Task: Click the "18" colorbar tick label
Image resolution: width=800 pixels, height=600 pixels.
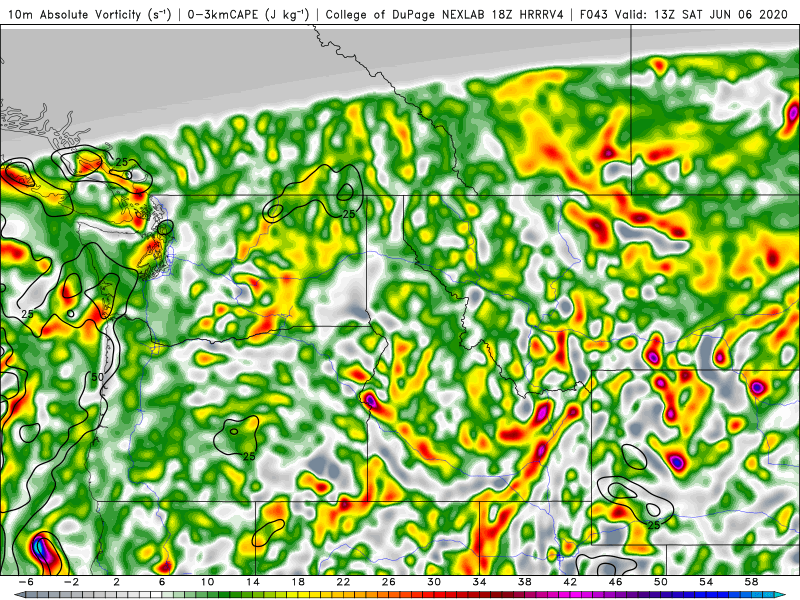Action: [x=298, y=582]
